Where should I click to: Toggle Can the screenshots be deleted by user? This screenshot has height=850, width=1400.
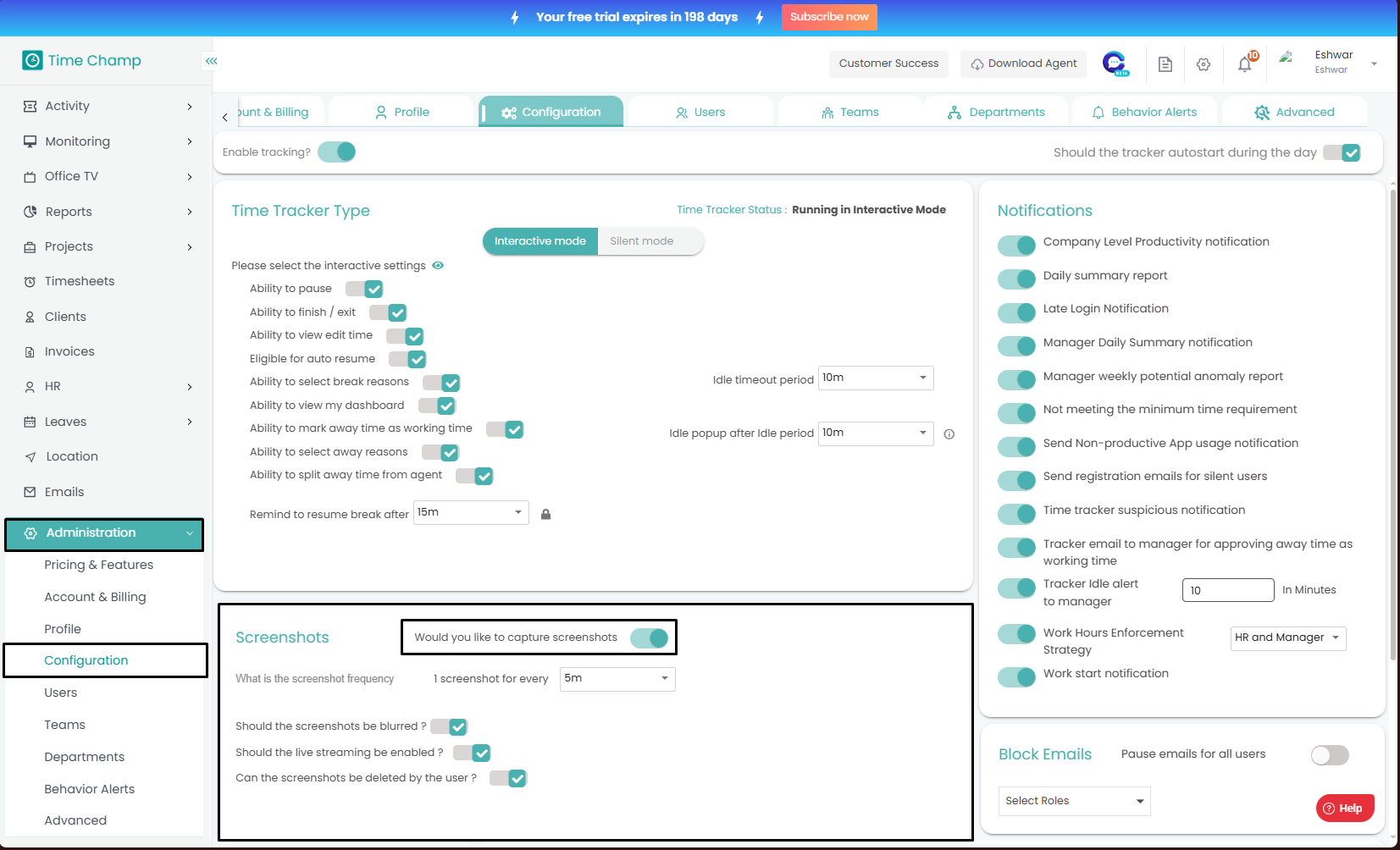coord(508,778)
